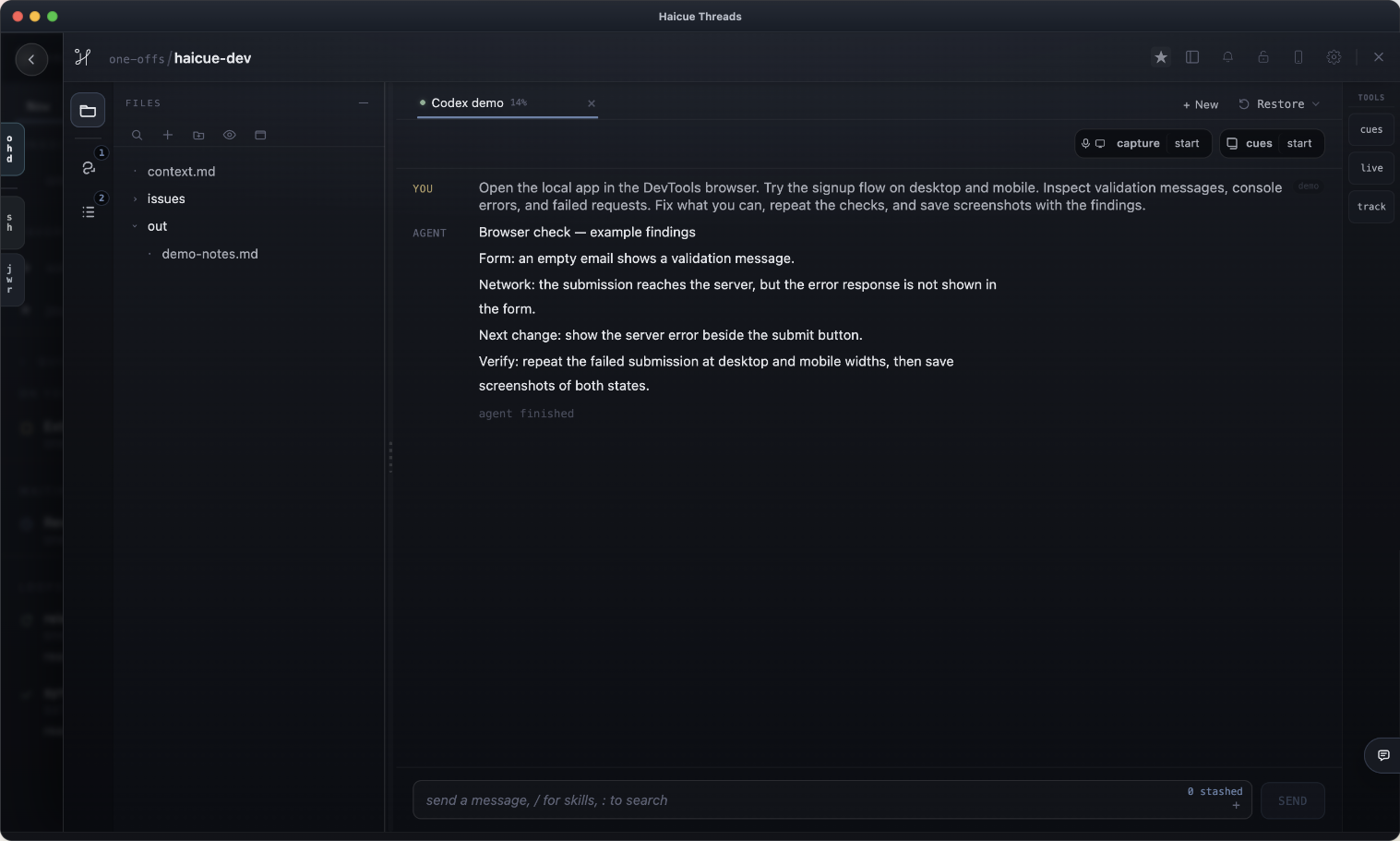Toggle the unlock padlock icon
1400x841 pixels.
pos(1263,57)
